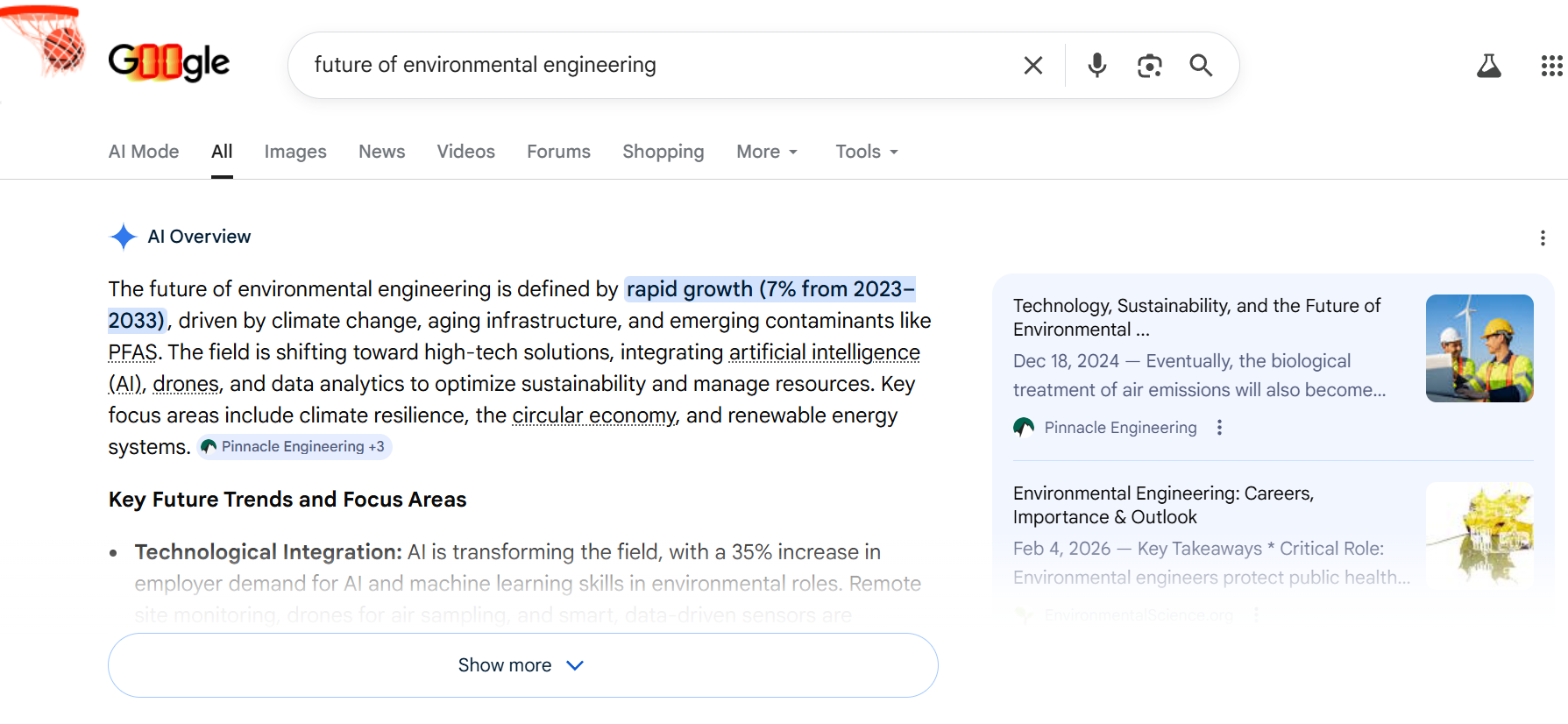This screenshot has width=1568, height=724.
Task: Select the AI Mode tab
Action: 144,152
